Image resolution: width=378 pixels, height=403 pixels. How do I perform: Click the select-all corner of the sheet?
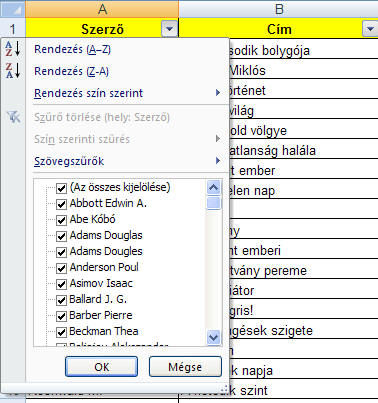[13, 9]
